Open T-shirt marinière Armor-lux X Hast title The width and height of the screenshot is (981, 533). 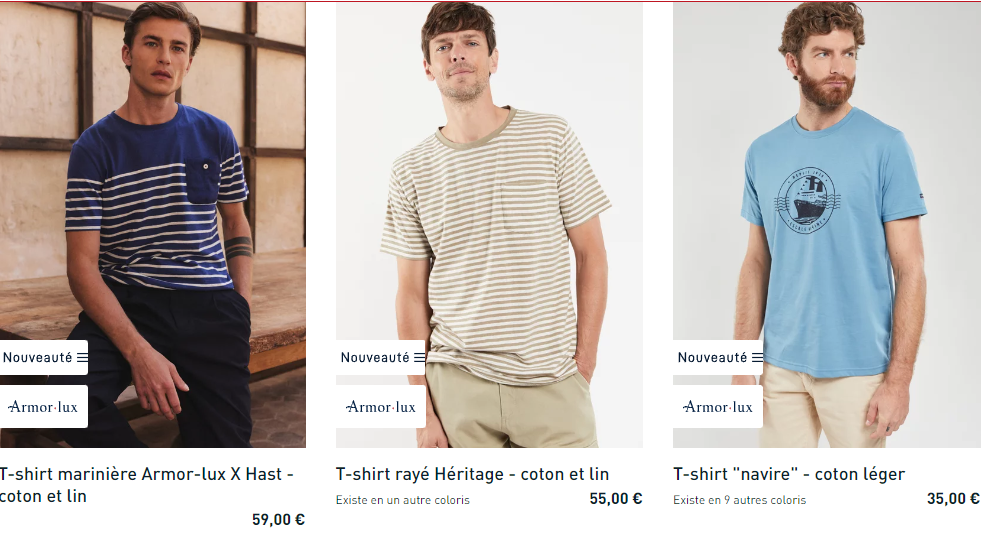146,485
